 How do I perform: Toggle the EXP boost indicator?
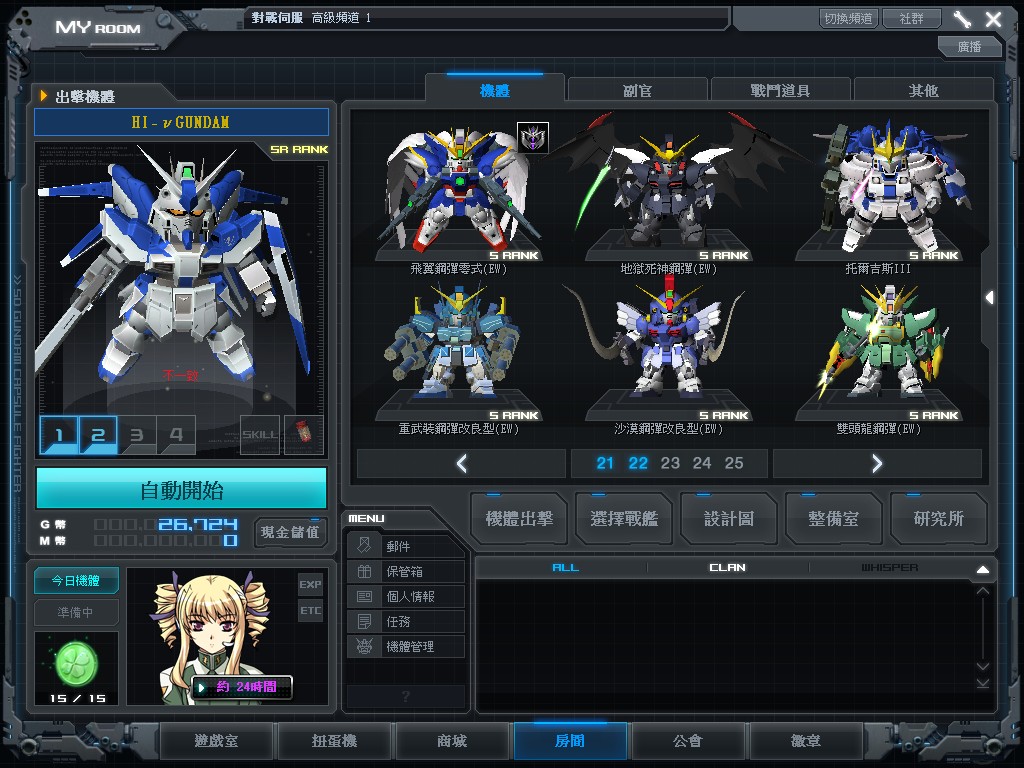310,584
